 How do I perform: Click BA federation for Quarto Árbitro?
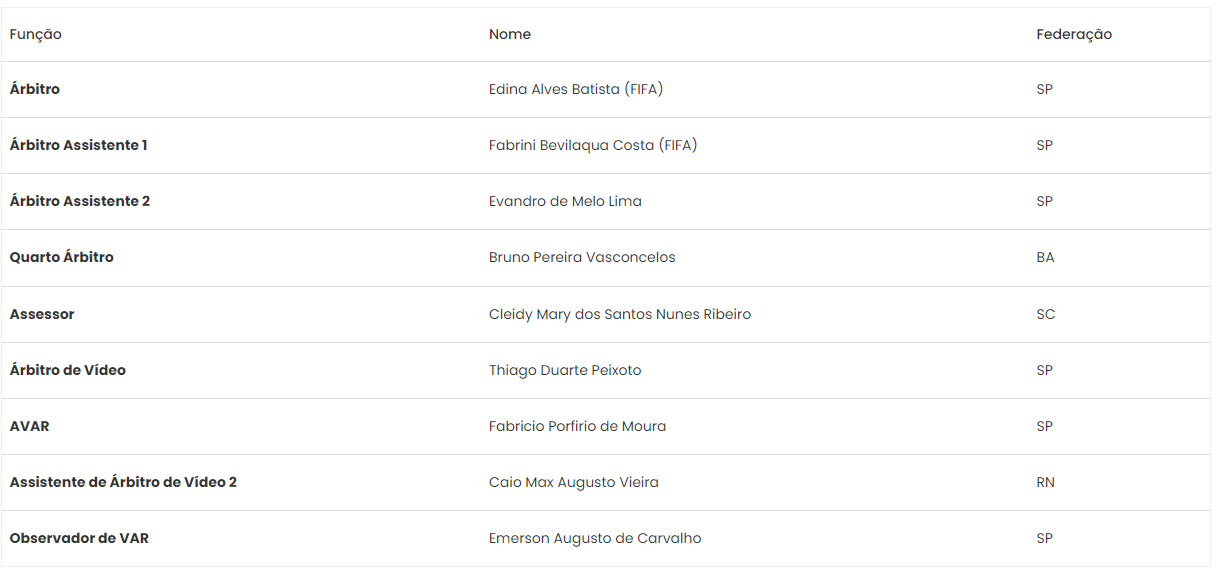click(1046, 257)
